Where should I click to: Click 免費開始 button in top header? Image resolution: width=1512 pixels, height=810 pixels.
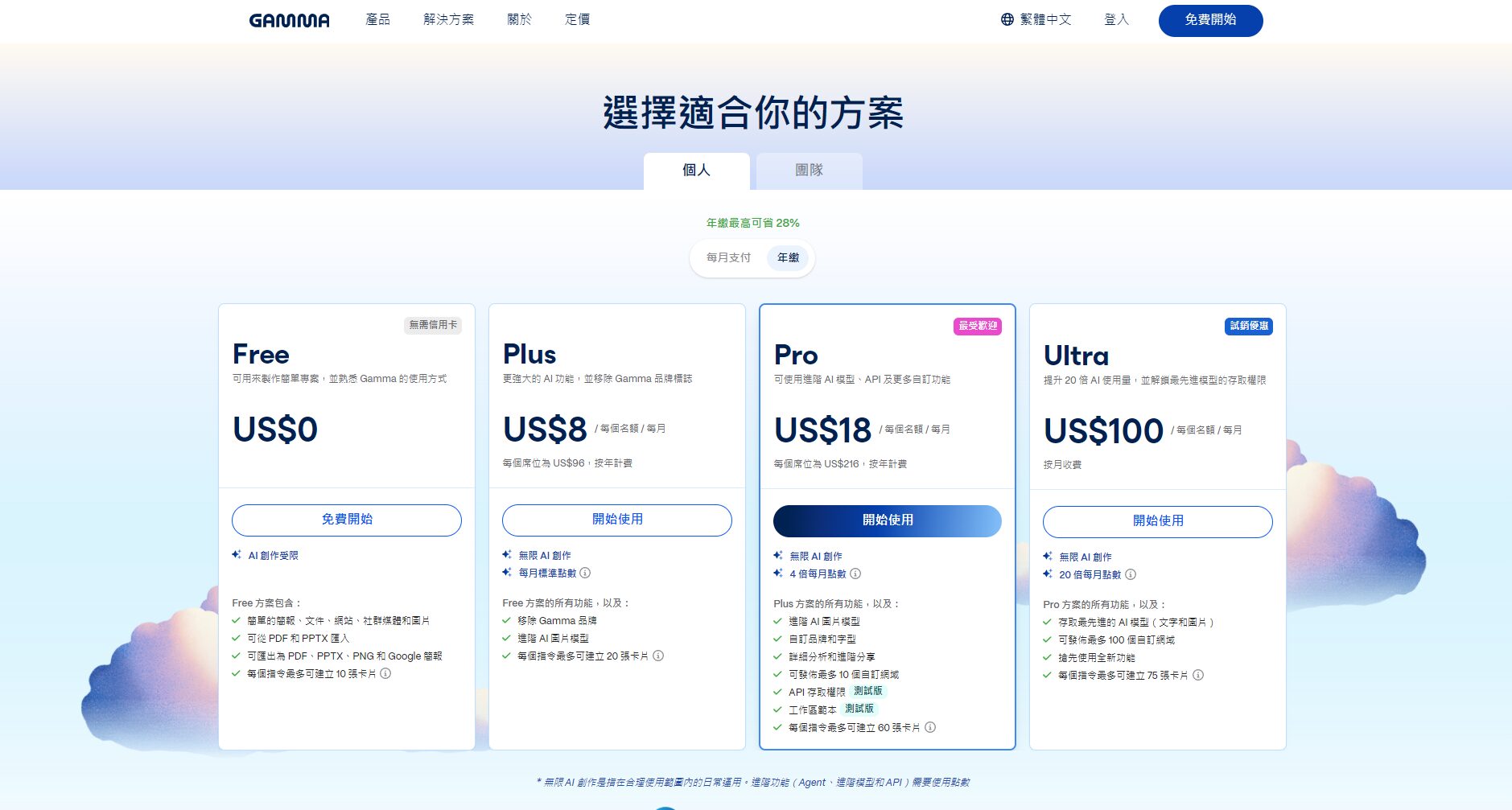1210,20
